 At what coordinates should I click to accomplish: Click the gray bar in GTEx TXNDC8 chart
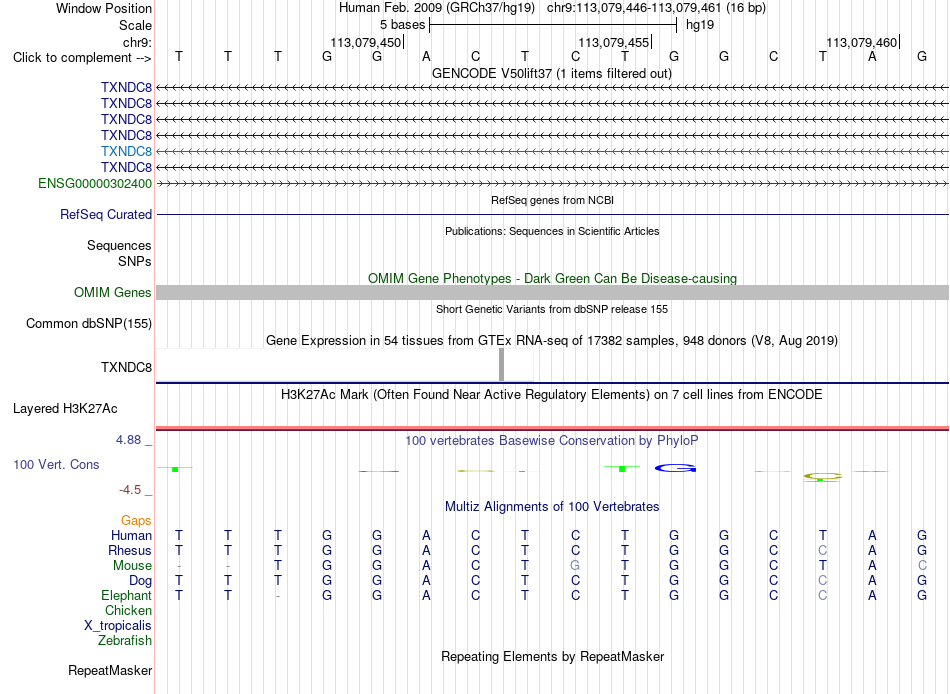[501, 365]
